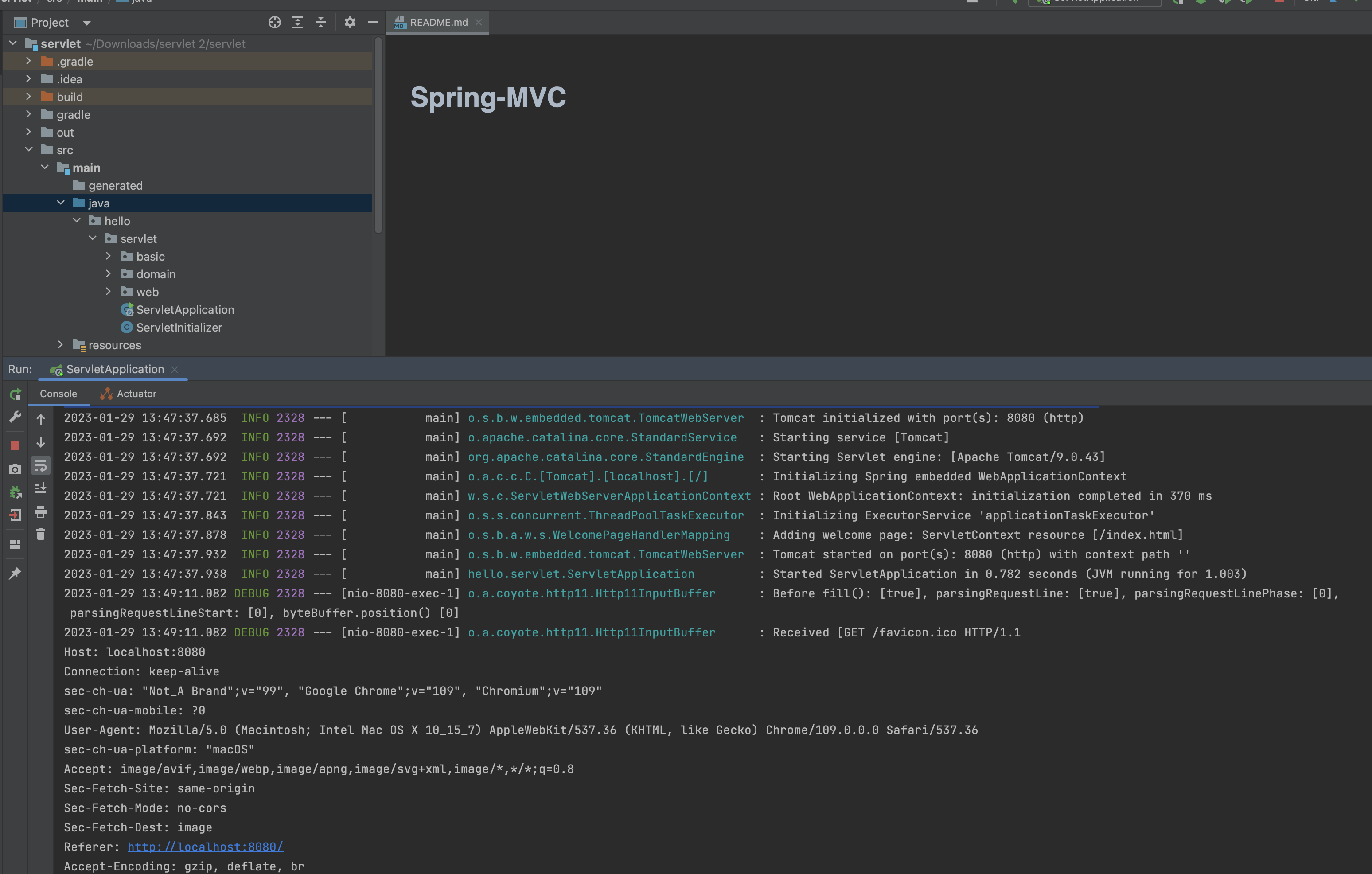Click the up arrow in console toolbar
The image size is (1372, 874).
[x=40, y=419]
